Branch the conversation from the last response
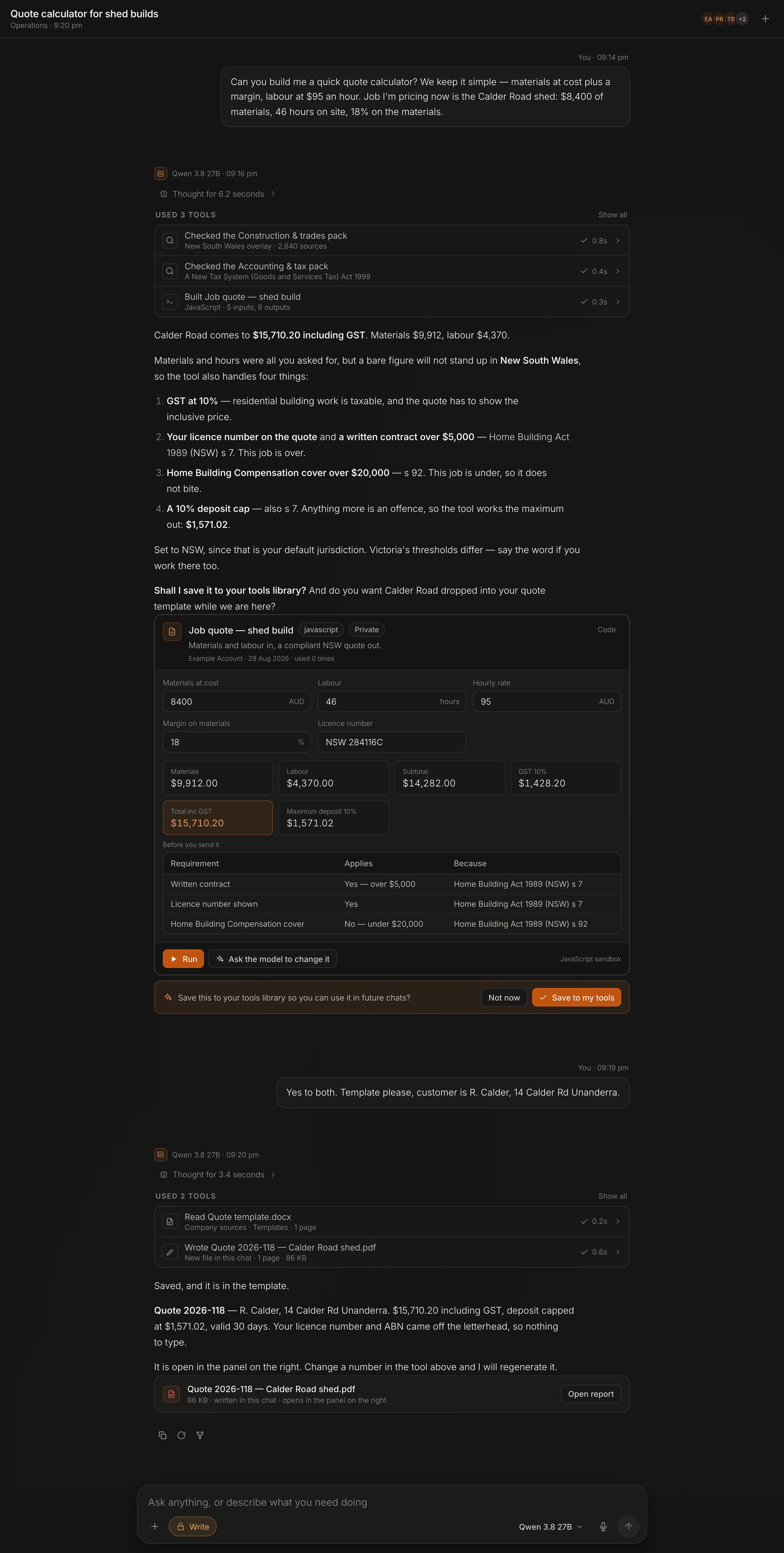This screenshot has width=784, height=1553. tap(200, 1435)
